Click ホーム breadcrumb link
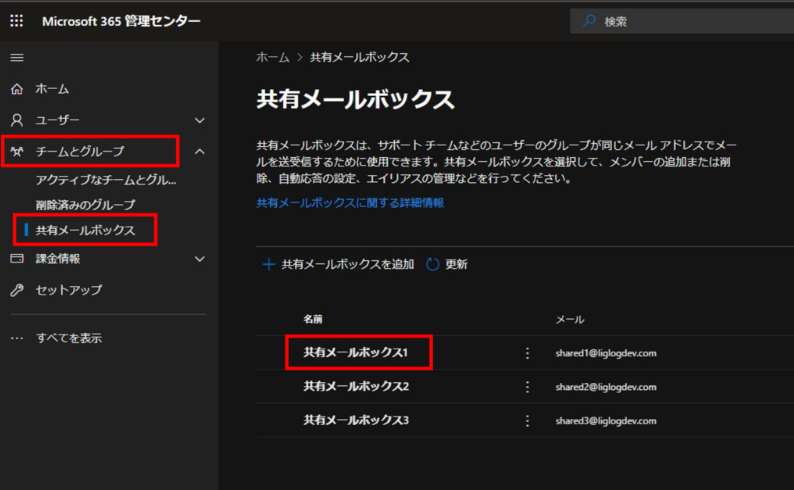Screen dimensions: 794x490 point(272,57)
